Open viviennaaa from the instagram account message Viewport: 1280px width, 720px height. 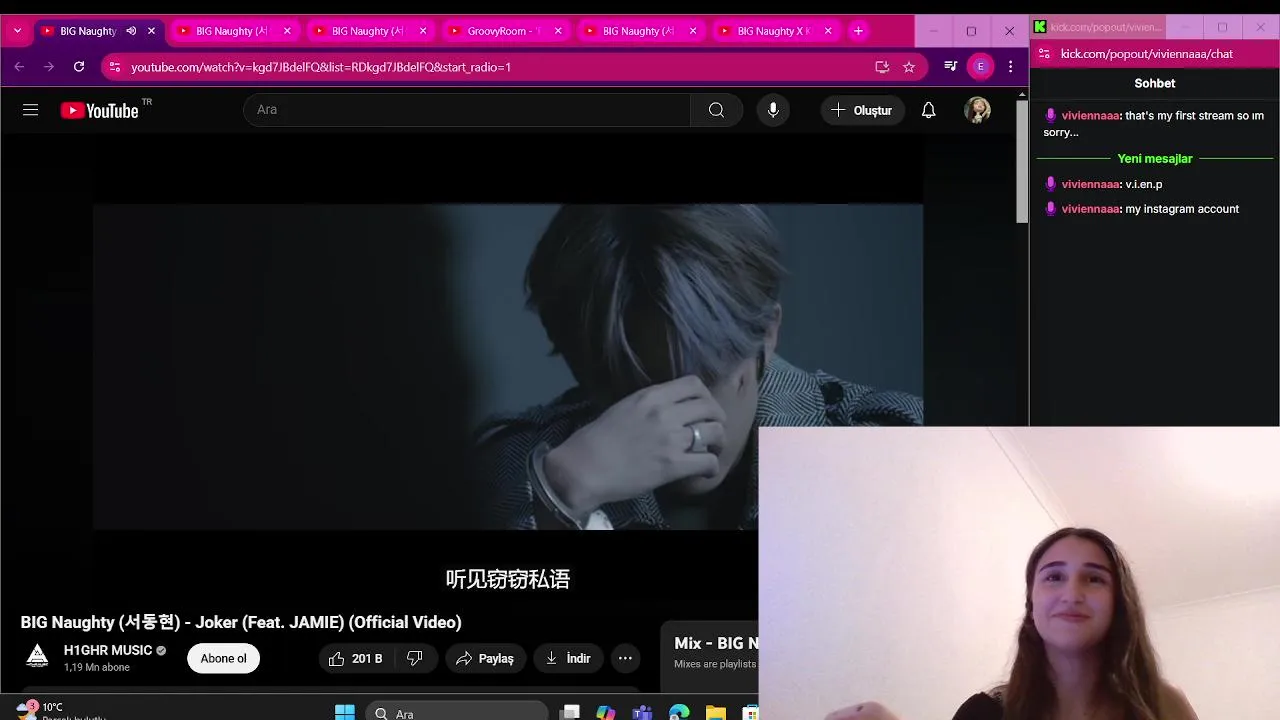click(1090, 209)
